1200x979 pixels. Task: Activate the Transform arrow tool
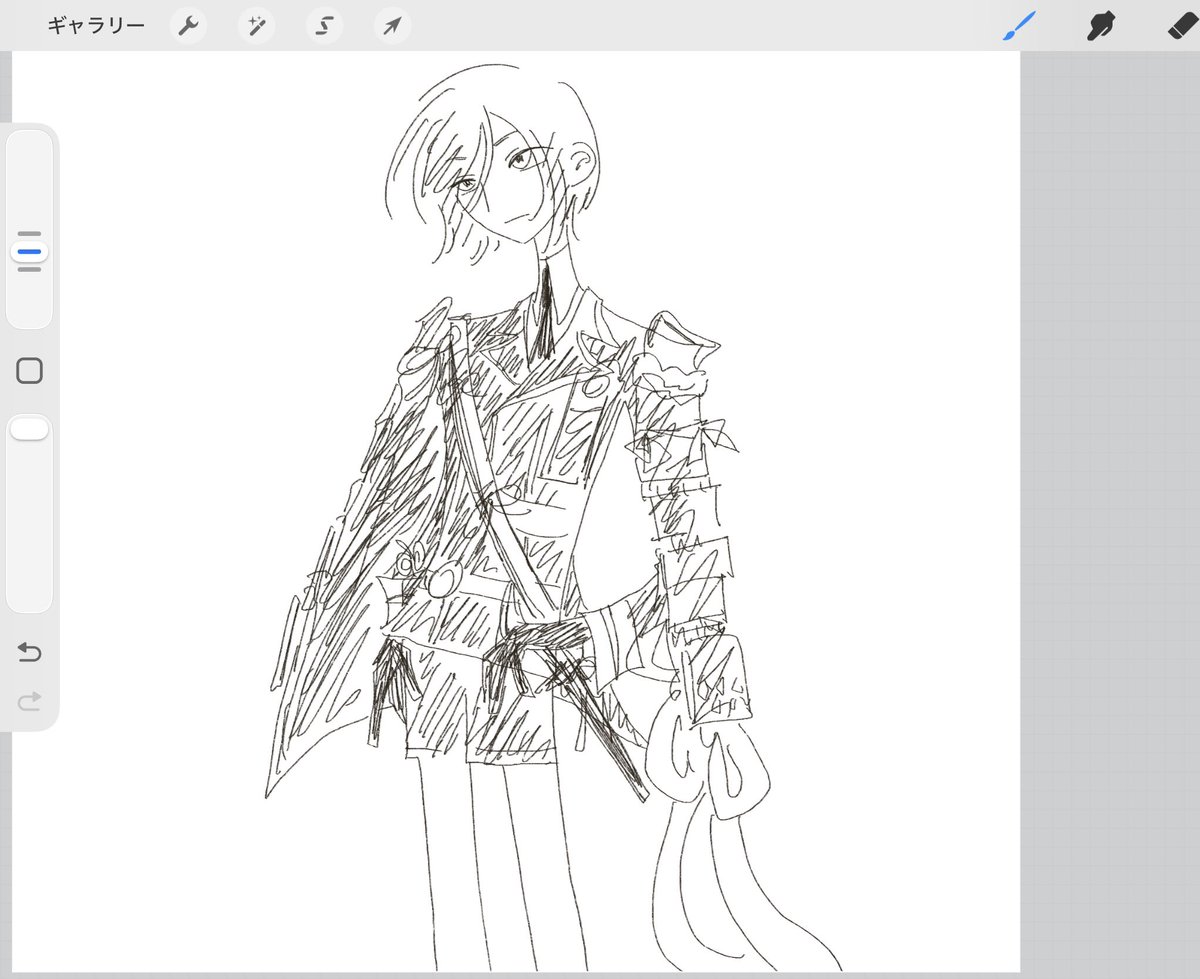392,26
